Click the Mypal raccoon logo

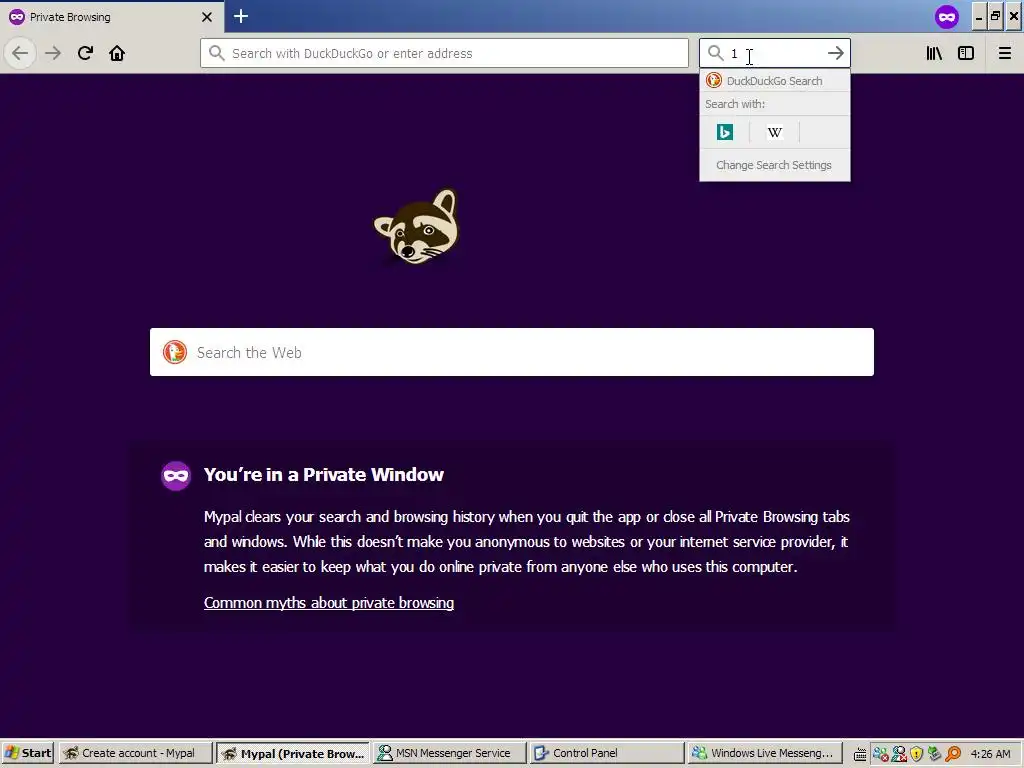(x=417, y=226)
